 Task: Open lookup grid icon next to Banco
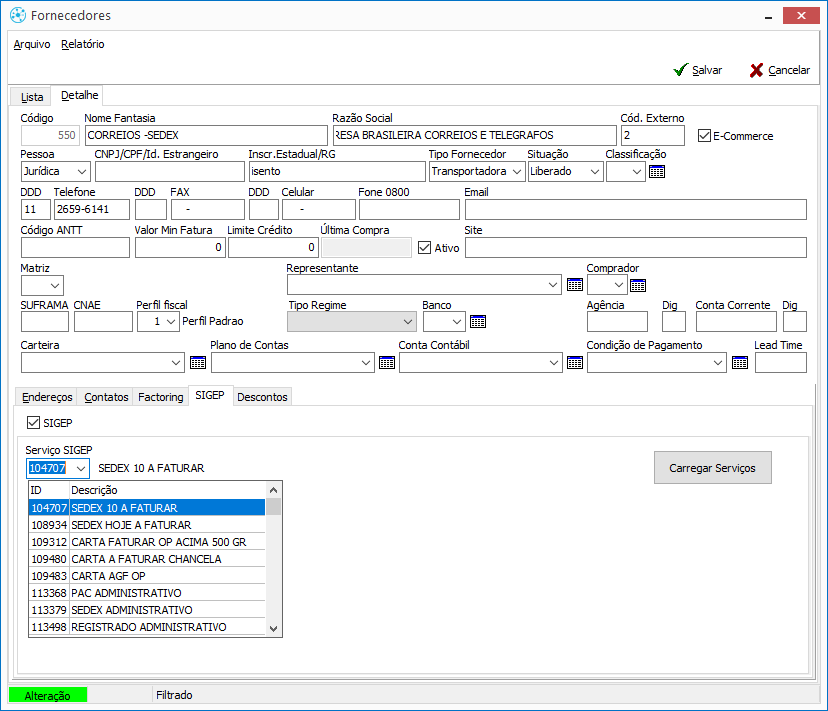click(478, 322)
